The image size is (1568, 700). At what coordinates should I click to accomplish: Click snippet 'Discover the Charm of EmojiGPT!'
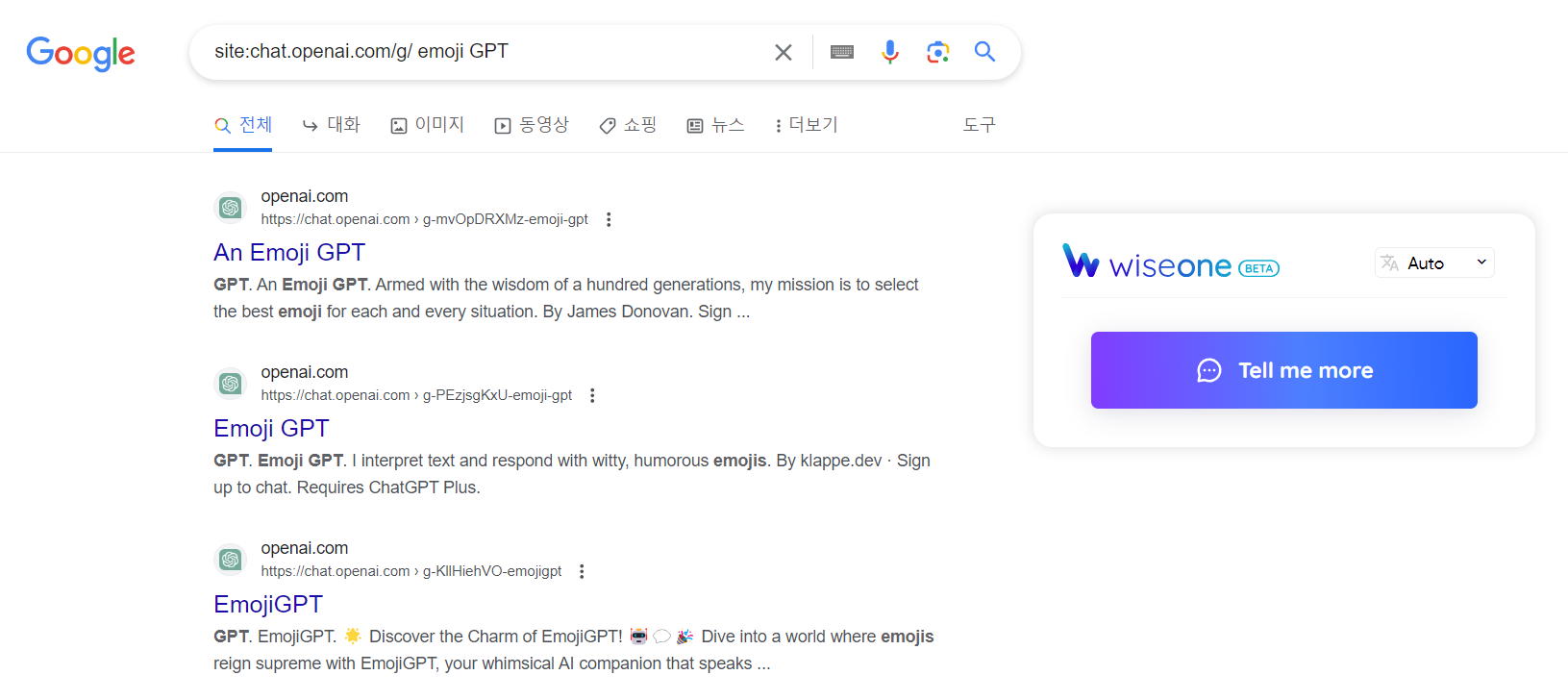pyautogui.click(x=496, y=637)
